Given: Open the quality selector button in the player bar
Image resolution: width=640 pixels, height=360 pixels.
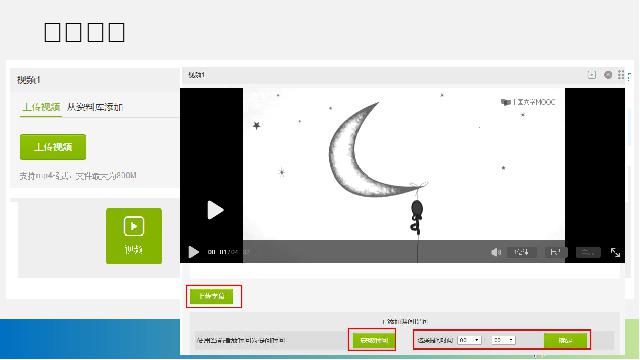Looking at the screenshot, I should [x=556, y=252].
